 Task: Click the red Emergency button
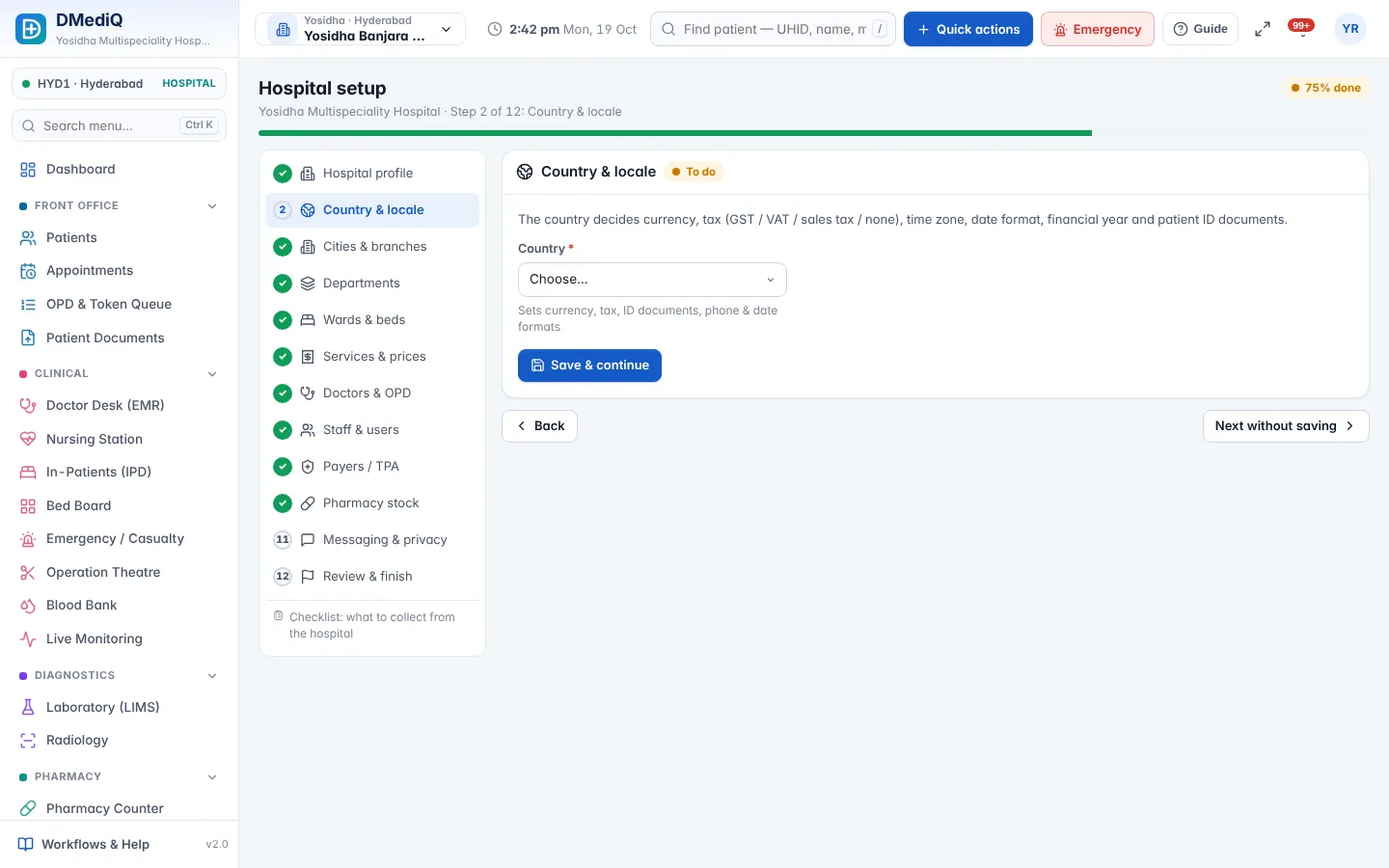[x=1098, y=29]
